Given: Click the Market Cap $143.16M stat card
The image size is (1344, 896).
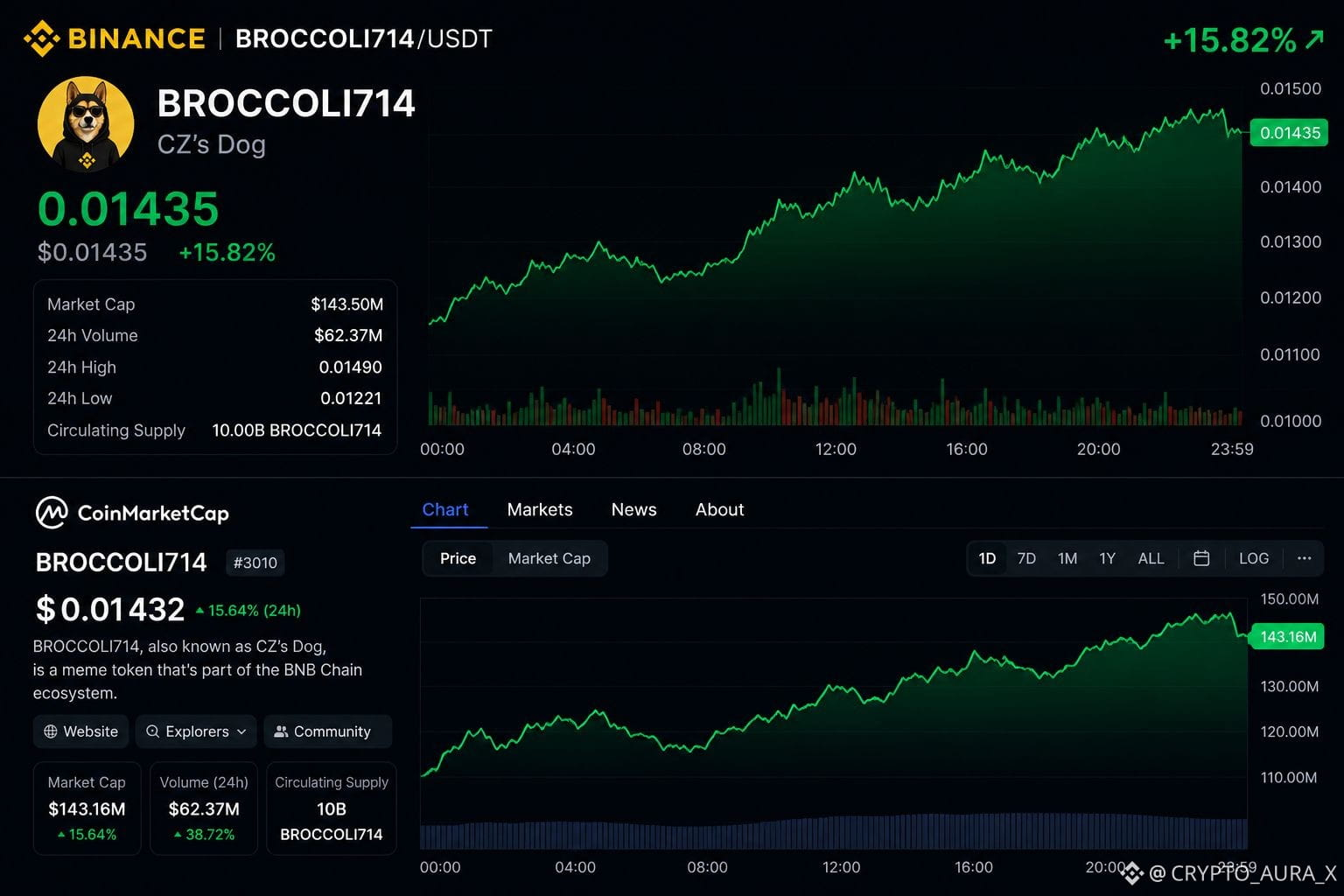Looking at the screenshot, I should [x=87, y=808].
